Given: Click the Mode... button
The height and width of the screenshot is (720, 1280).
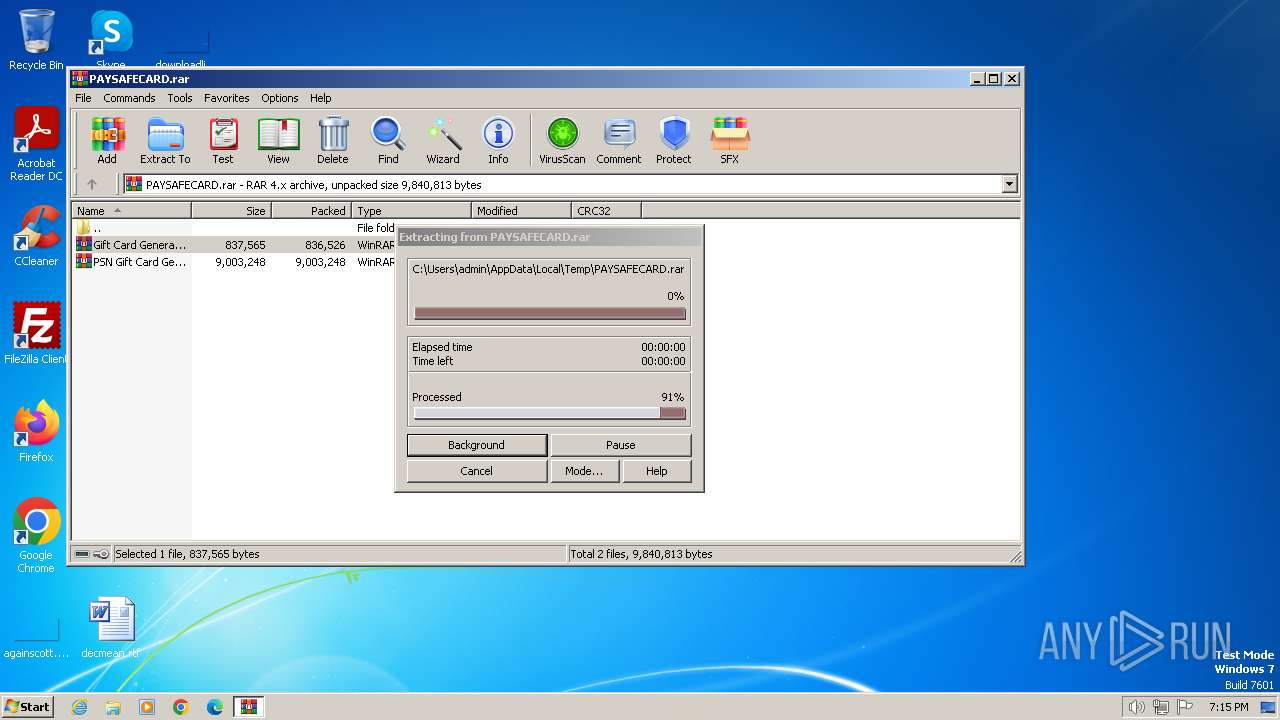Looking at the screenshot, I should (584, 471).
